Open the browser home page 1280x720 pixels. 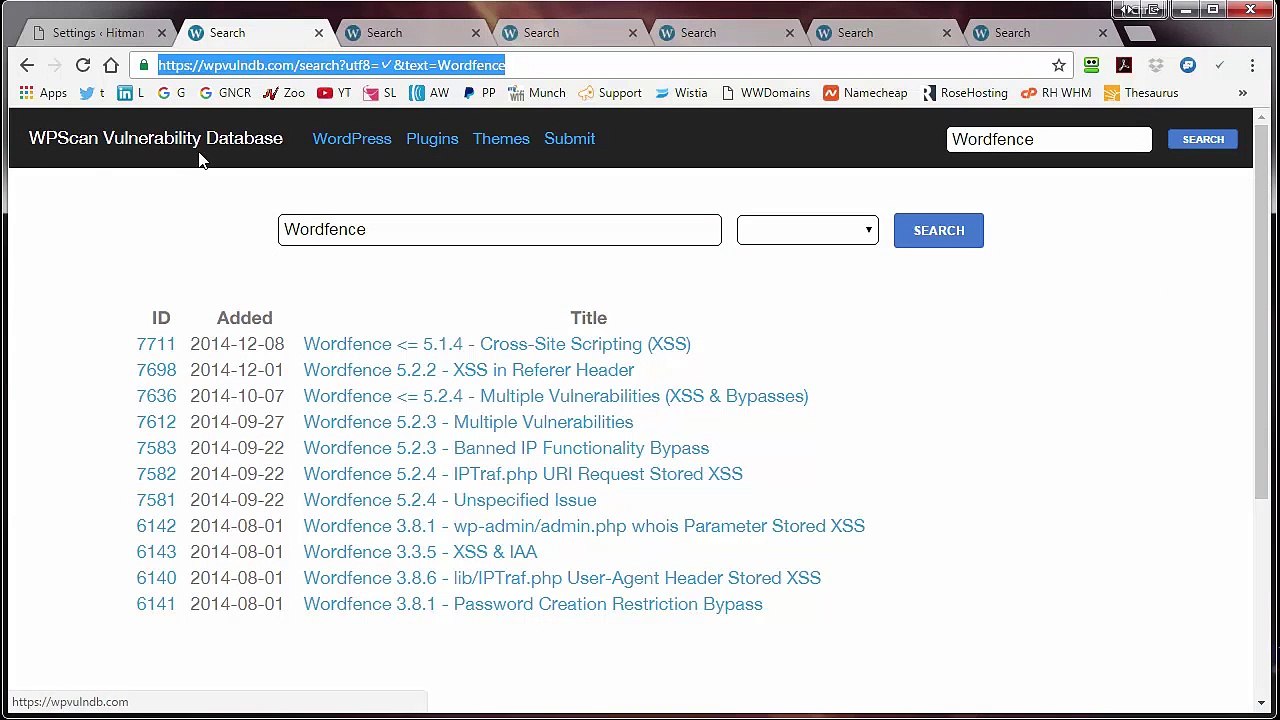coord(111,65)
